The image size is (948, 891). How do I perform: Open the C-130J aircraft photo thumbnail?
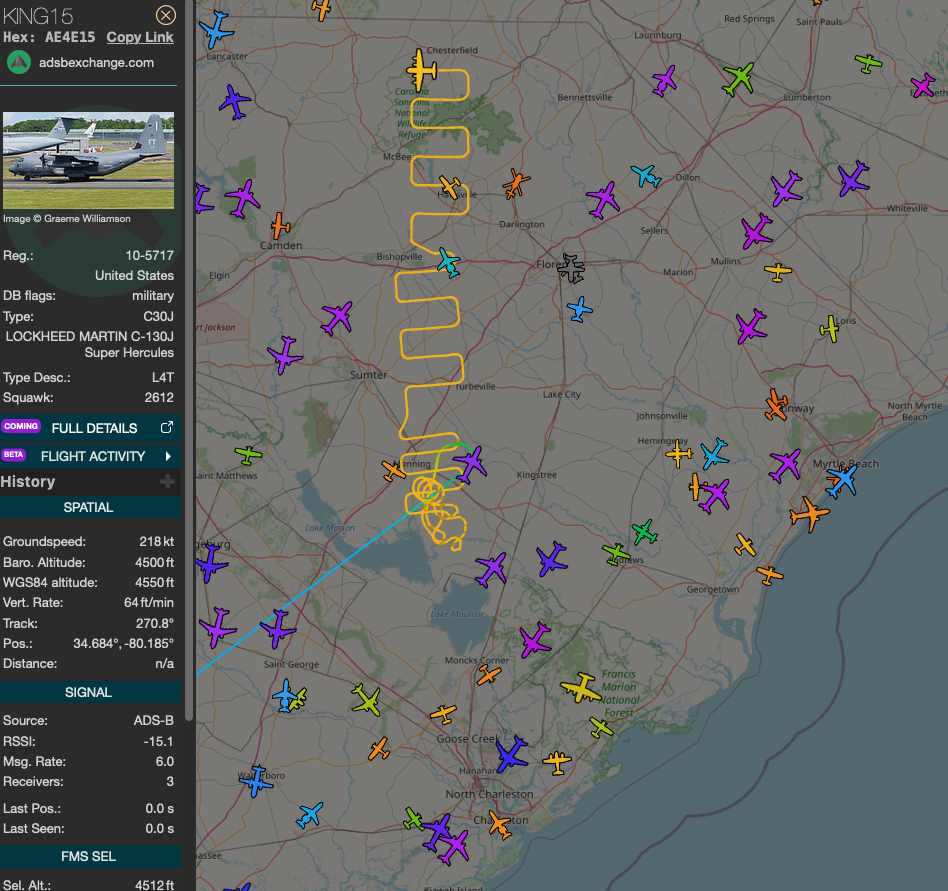point(88,160)
